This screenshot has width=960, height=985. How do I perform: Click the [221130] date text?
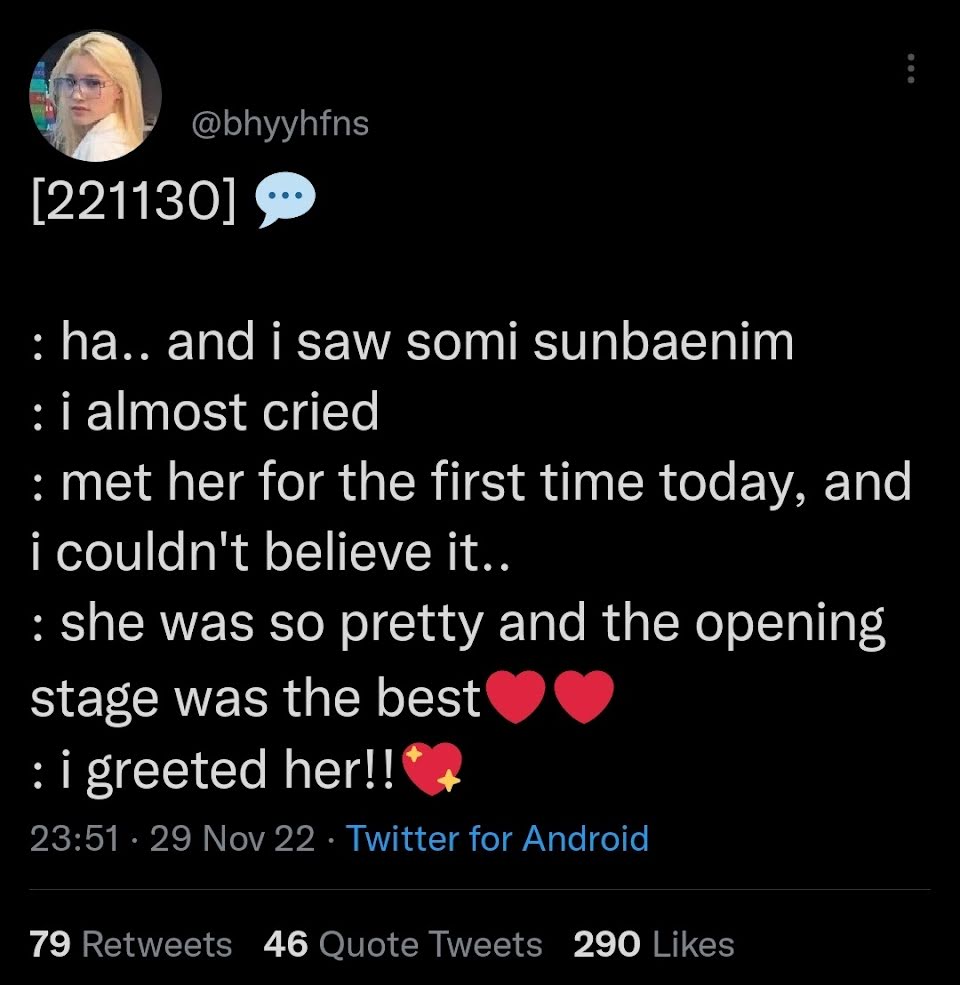click(134, 201)
